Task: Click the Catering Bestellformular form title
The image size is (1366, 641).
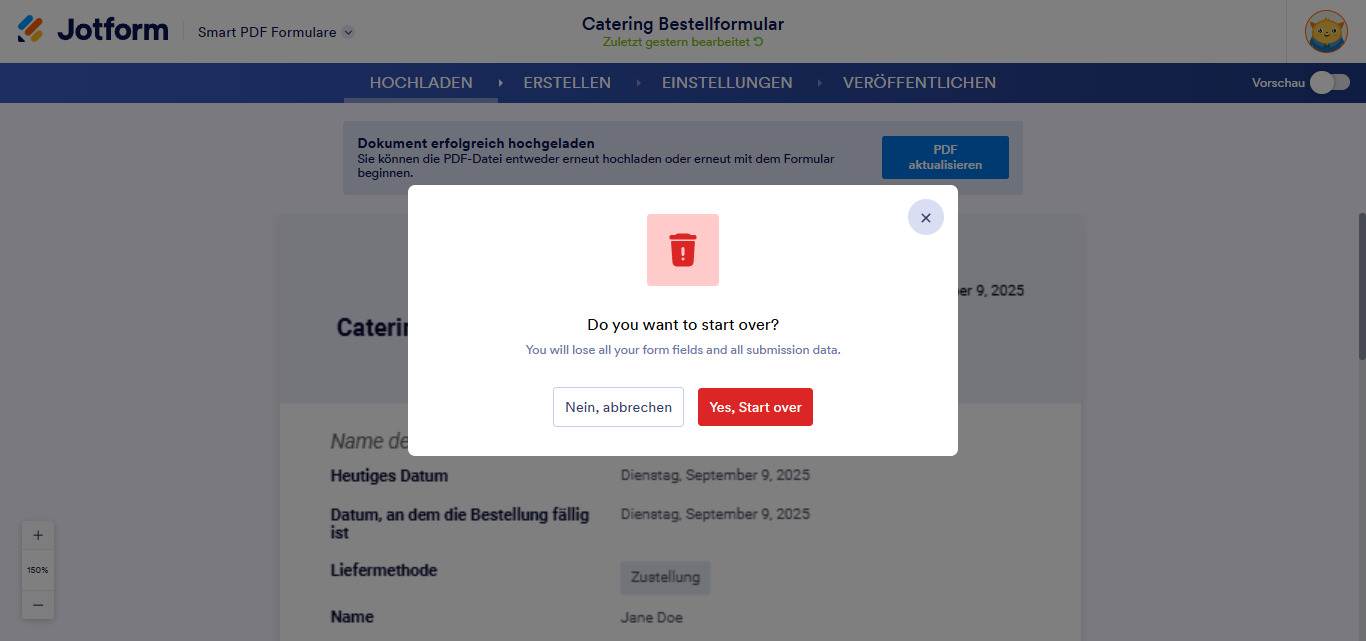Action: tap(683, 23)
